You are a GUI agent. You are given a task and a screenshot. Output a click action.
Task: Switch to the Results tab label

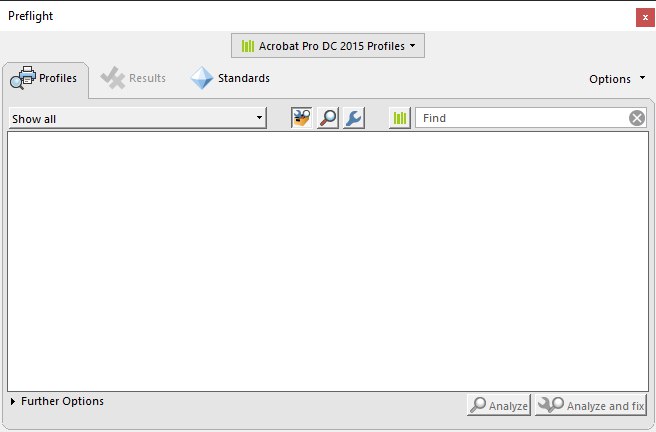click(147, 78)
